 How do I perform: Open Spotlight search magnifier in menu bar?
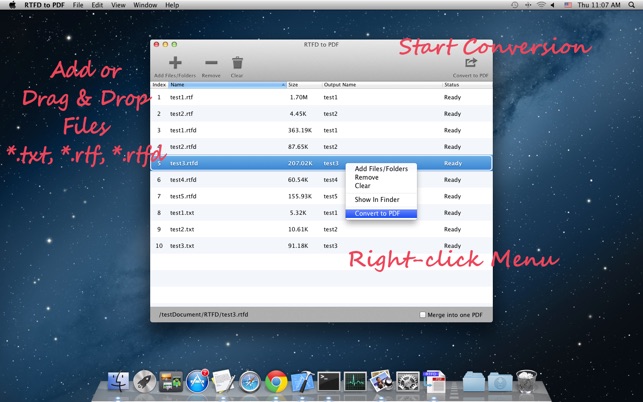click(632, 5)
